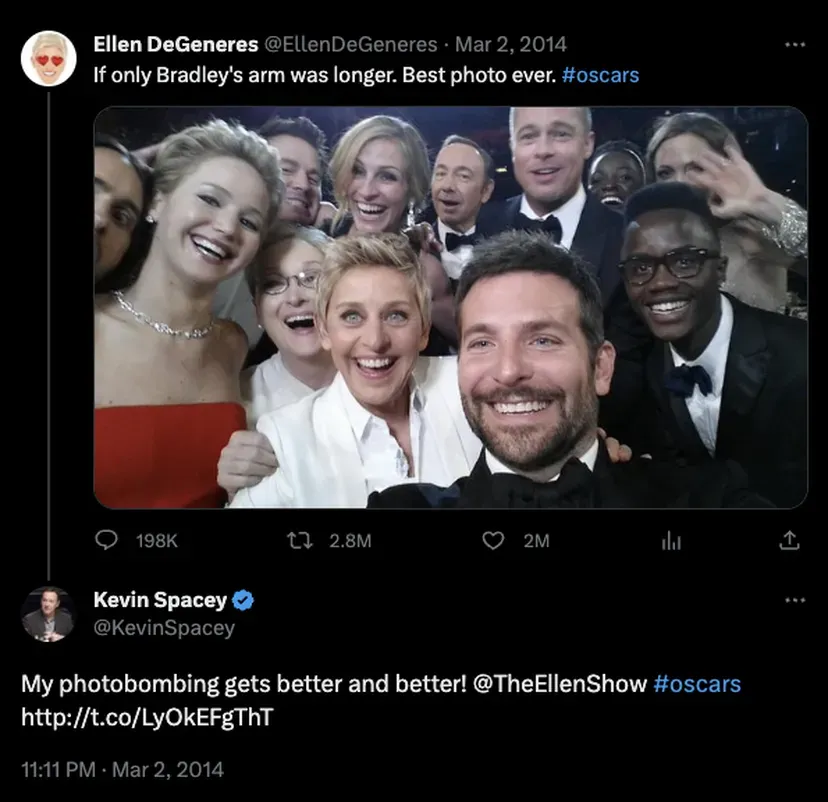Click the 11:11 PM · Mar 2, 2014 timestamp
The width and height of the screenshot is (828, 802).
click(x=122, y=769)
